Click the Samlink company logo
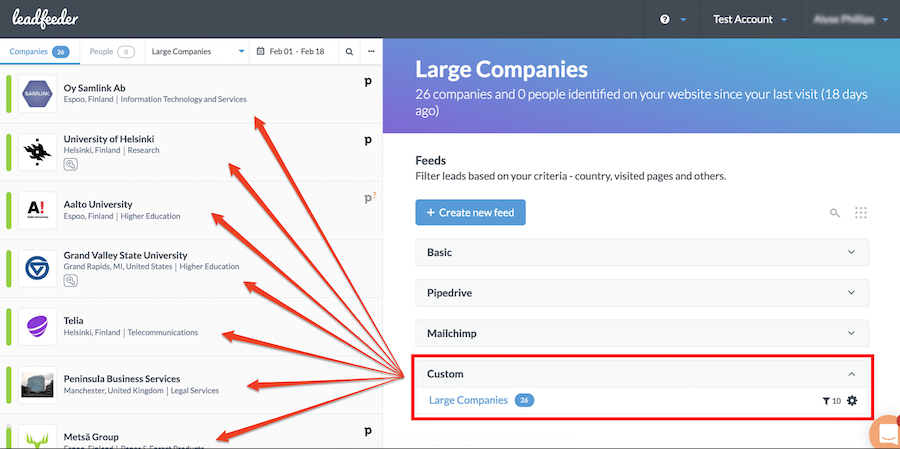The width and height of the screenshot is (900, 449). coord(37,94)
